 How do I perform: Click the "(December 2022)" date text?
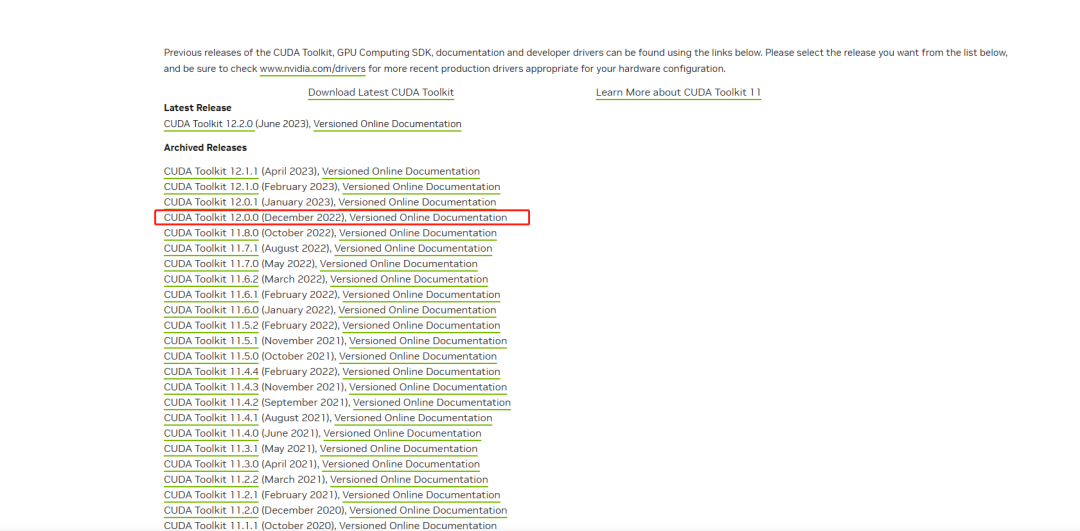coord(302,218)
